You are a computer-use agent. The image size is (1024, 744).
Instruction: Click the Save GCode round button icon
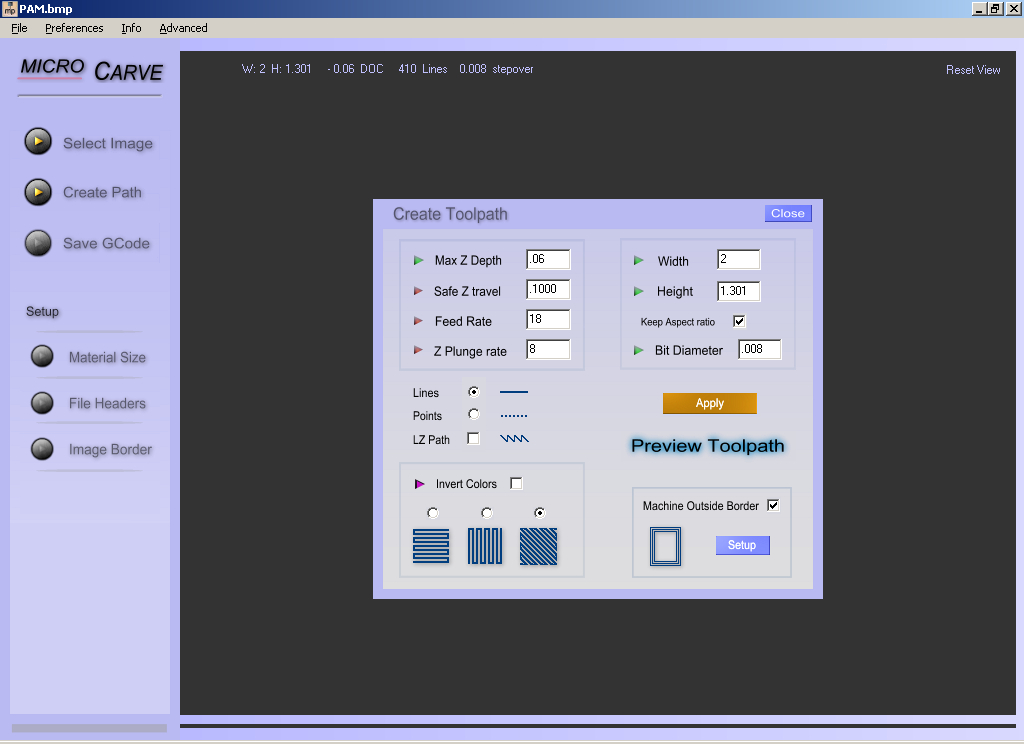(38, 243)
